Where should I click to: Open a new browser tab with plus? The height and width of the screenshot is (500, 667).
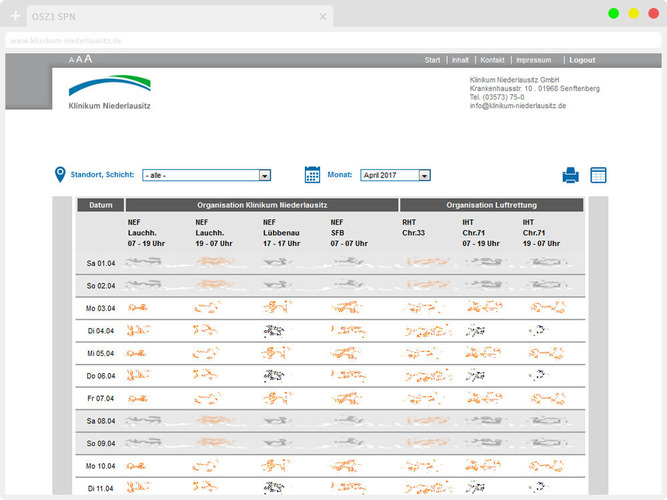point(15,16)
